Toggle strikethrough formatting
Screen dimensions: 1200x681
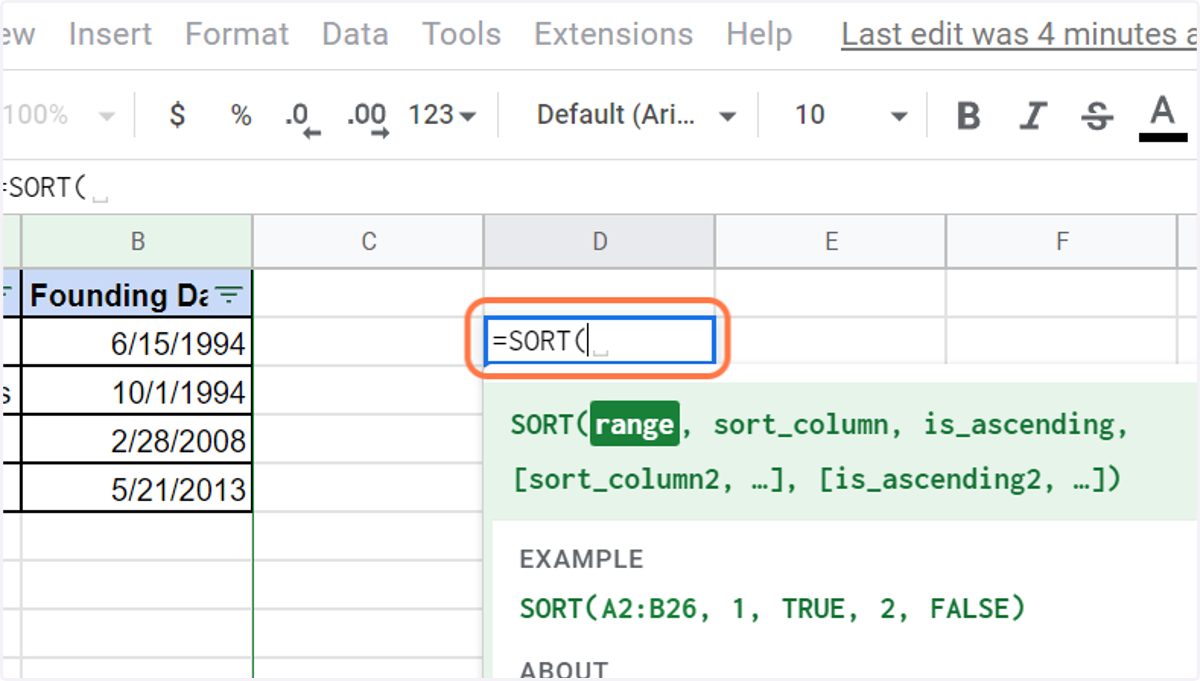pos(1097,116)
